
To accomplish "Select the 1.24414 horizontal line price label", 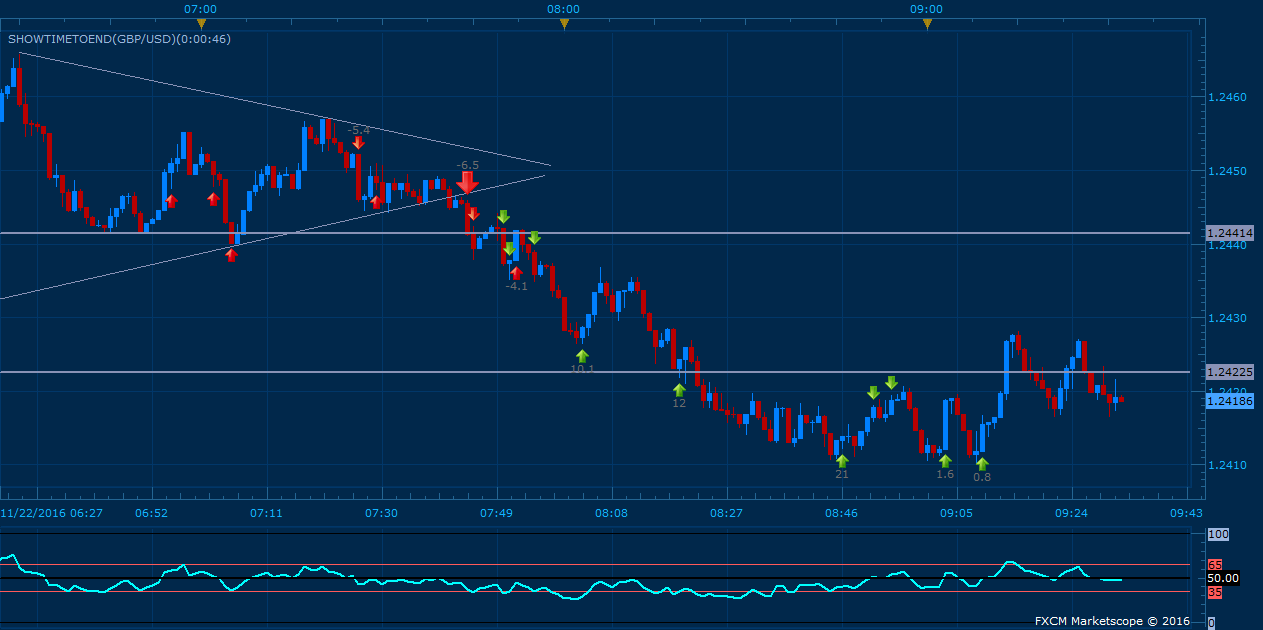I will (1230, 233).
